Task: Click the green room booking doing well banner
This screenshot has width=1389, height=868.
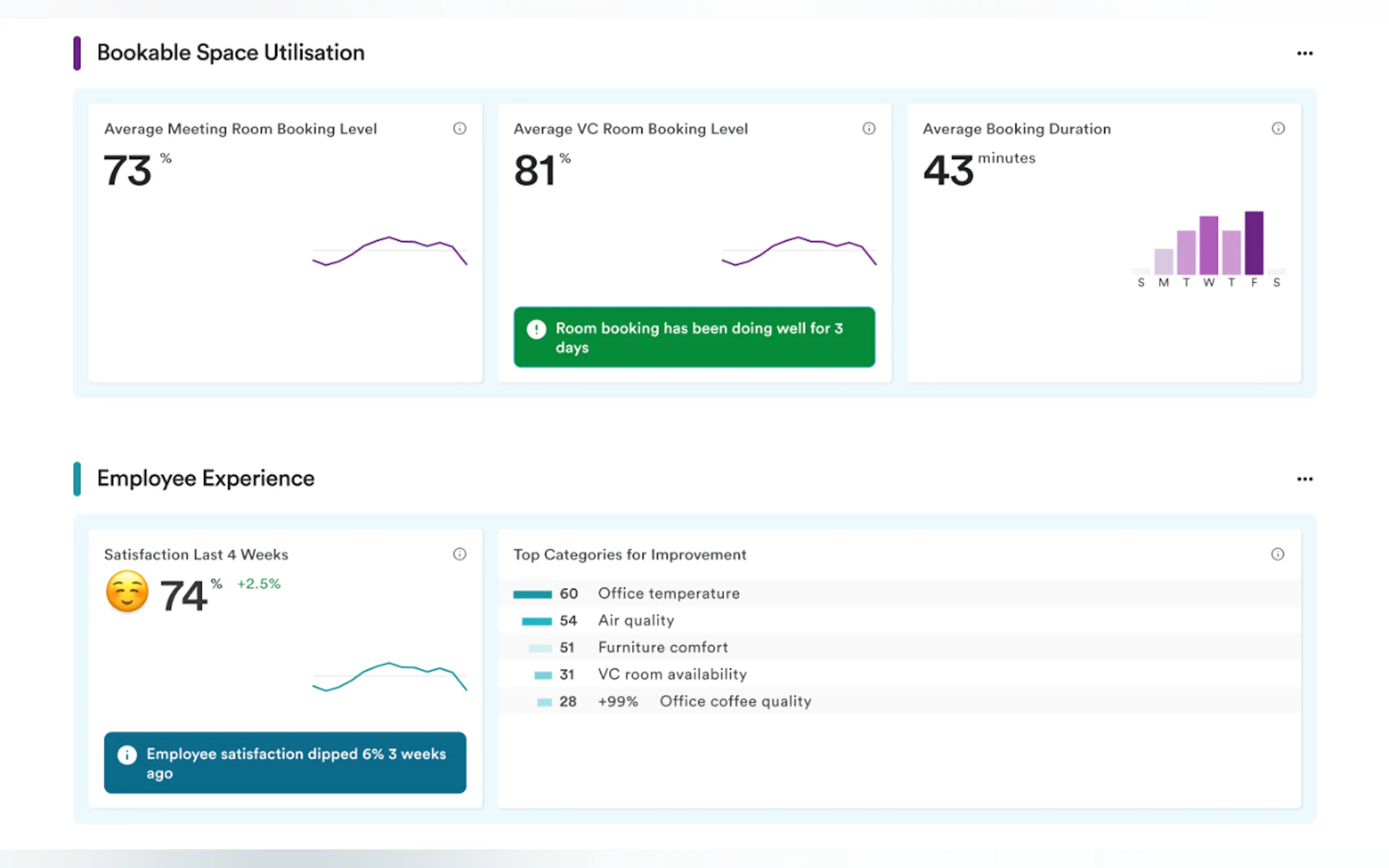Action: pyautogui.click(x=693, y=338)
